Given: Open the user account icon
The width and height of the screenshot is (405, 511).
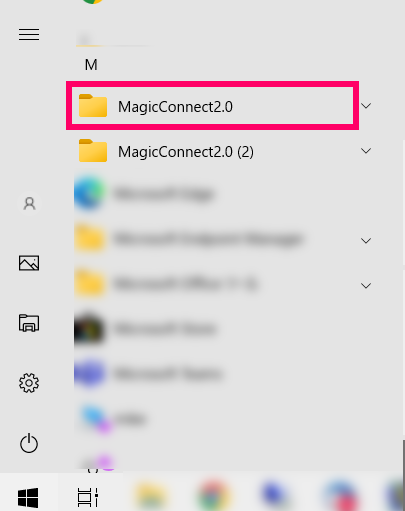Looking at the screenshot, I should tap(29, 203).
